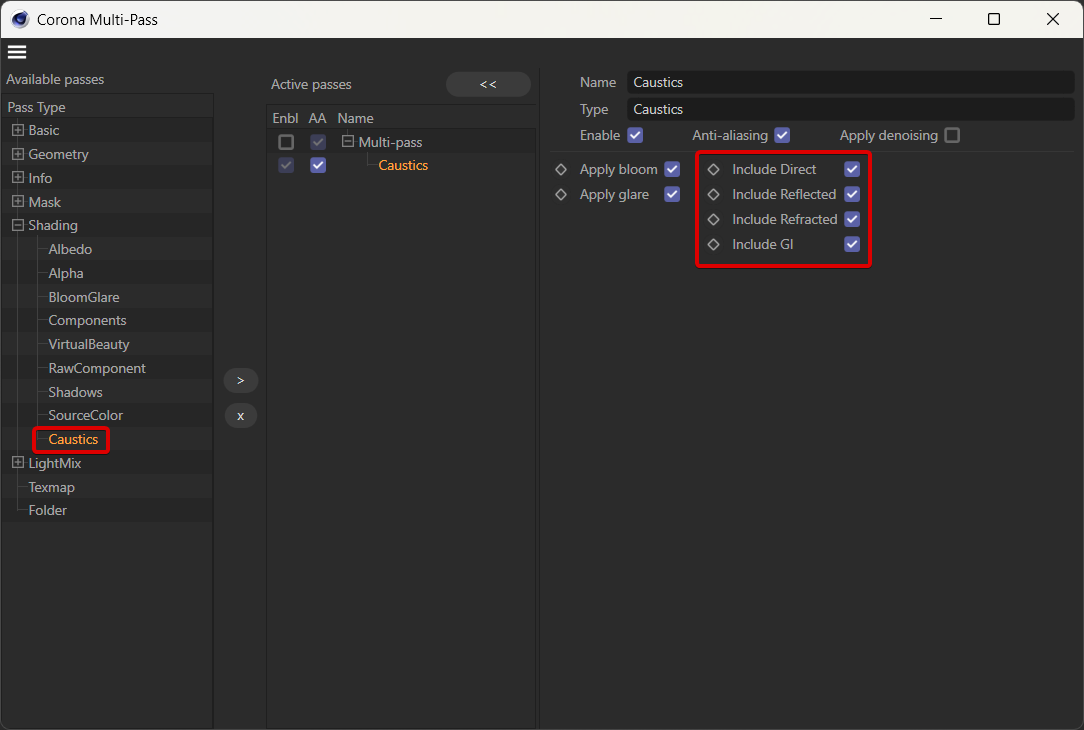Disable the Include GI checkbox
The height and width of the screenshot is (730, 1084).
pos(852,245)
